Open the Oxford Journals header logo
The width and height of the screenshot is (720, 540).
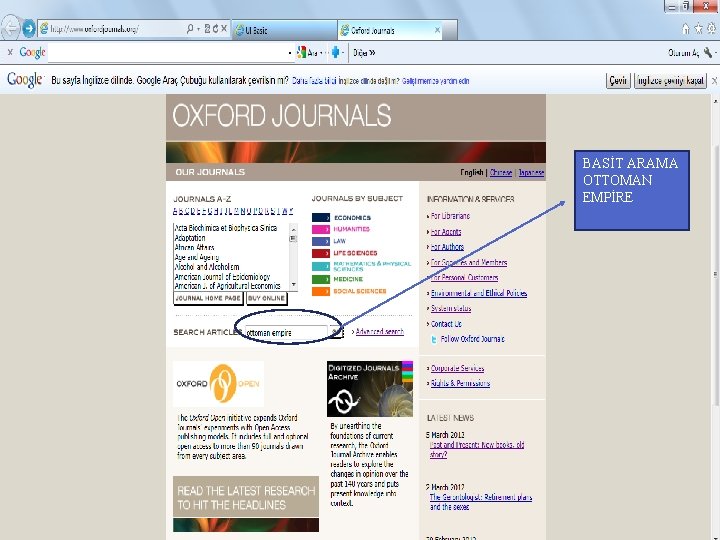click(x=281, y=115)
